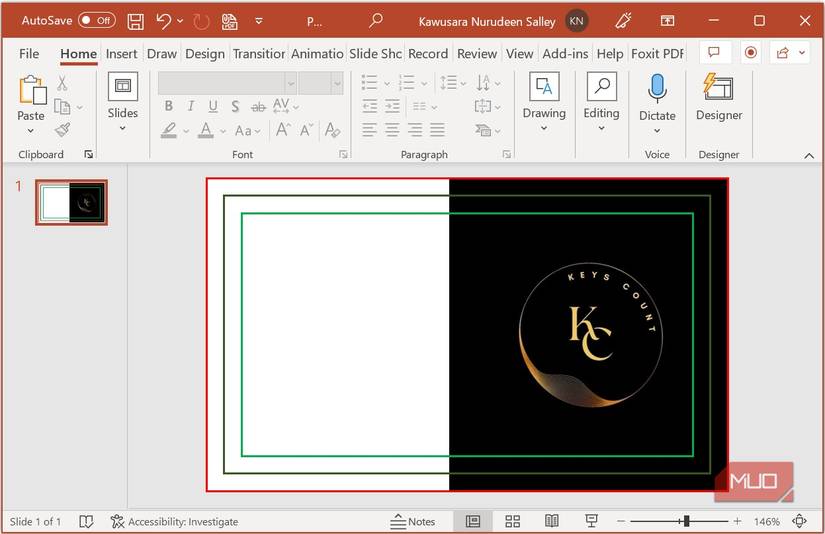
Task: Click the Increase Font Size icon
Action: (x=283, y=129)
